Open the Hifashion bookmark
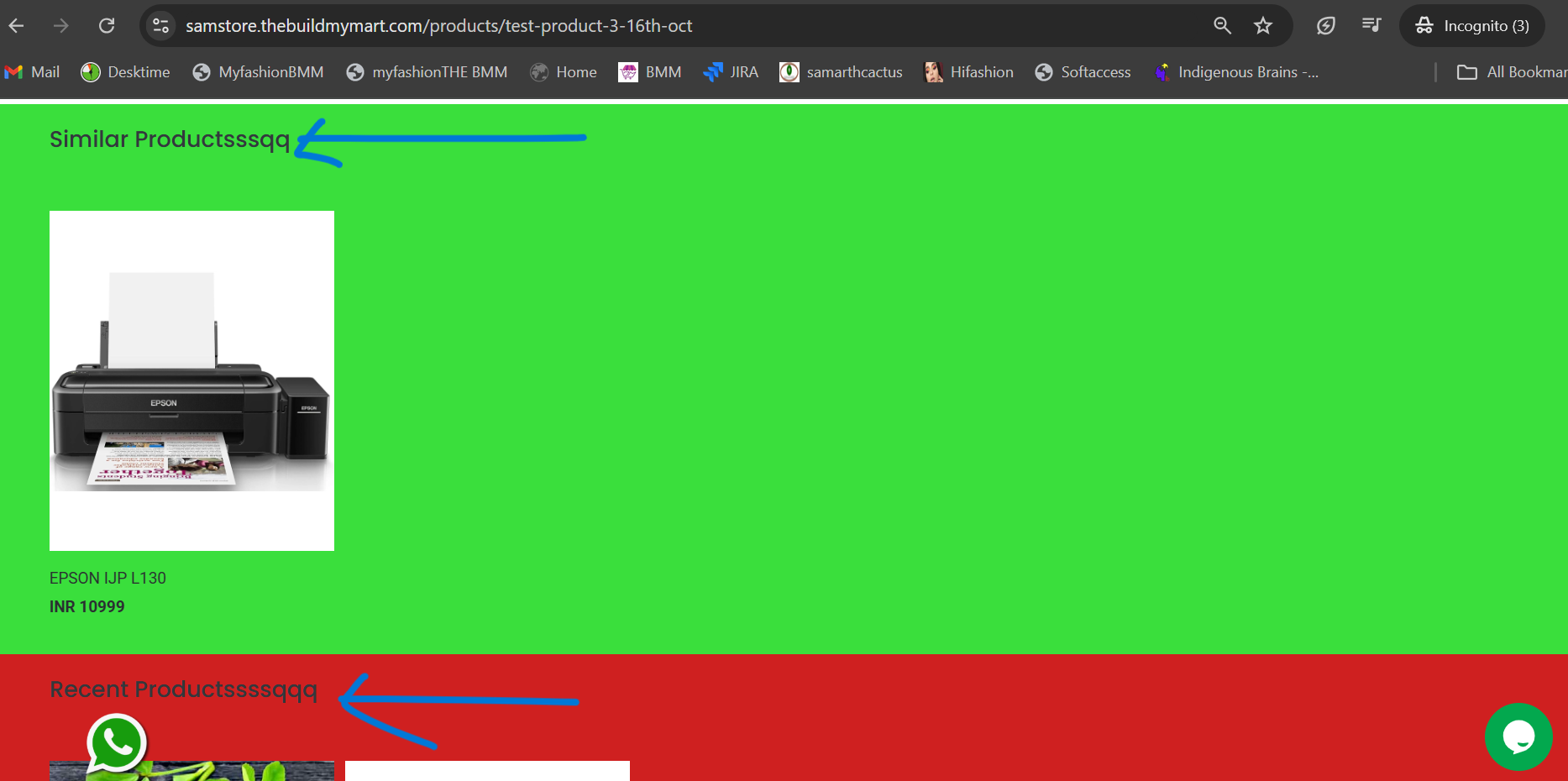The image size is (1568, 781). click(x=968, y=72)
